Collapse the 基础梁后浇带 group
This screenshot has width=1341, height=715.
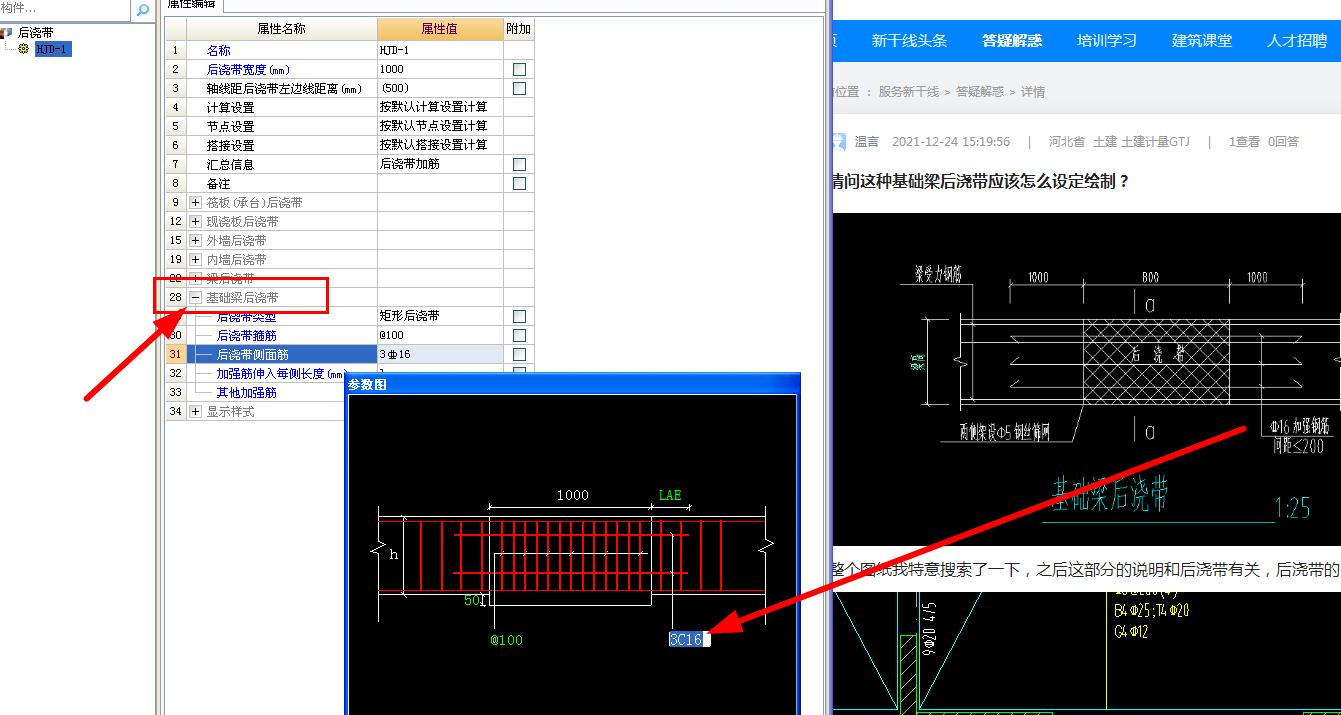pos(196,298)
